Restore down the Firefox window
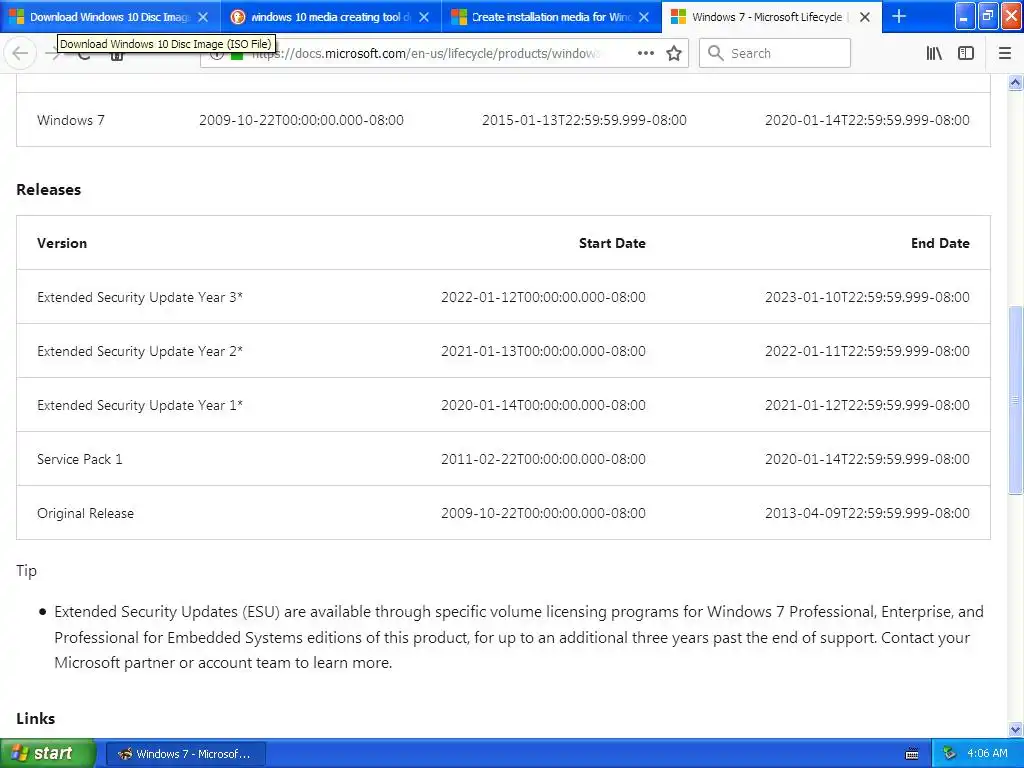This screenshot has height=768, width=1024. (988, 16)
